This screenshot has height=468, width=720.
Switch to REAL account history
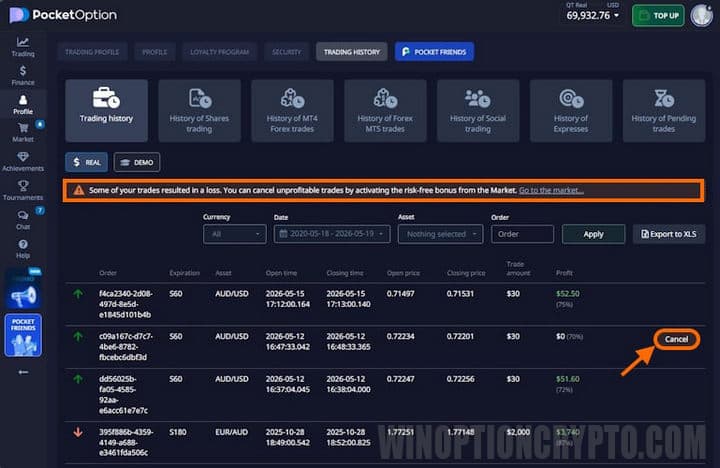86,162
